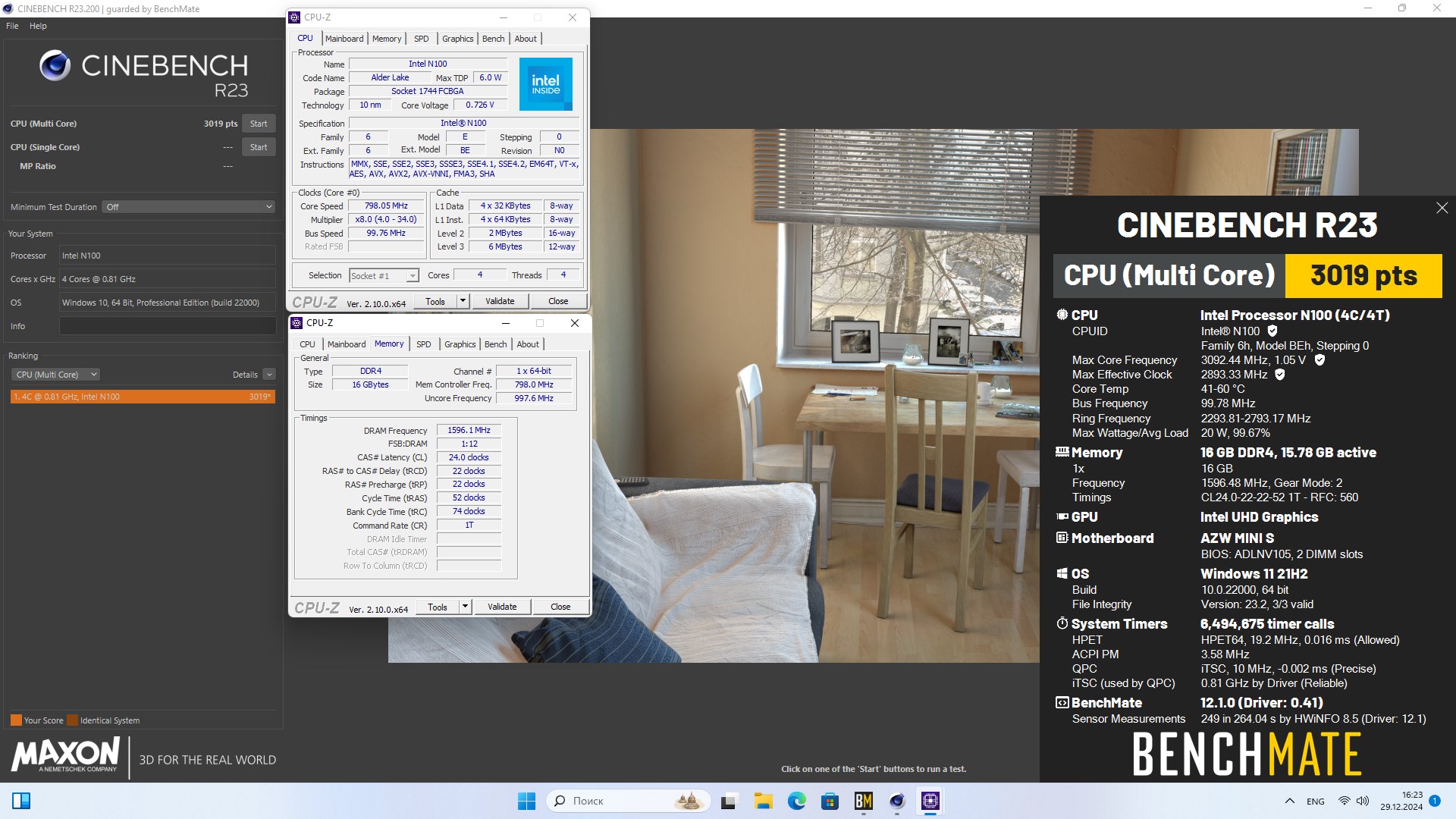This screenshot has height=819, width=1456.
Task: Open volume speaker tray icon
Action: (1363, 801)
